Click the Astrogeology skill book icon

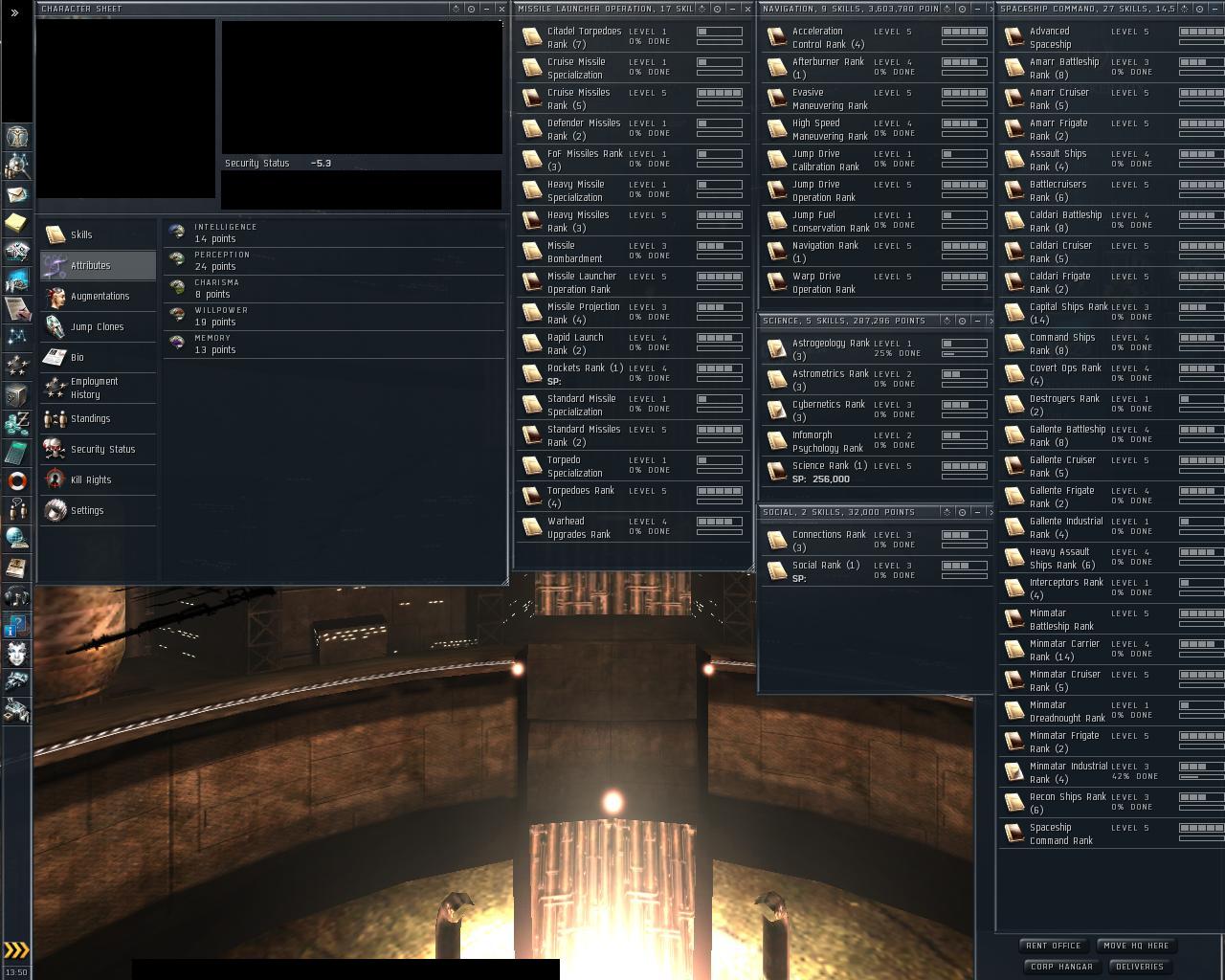(x=777, y=349)
